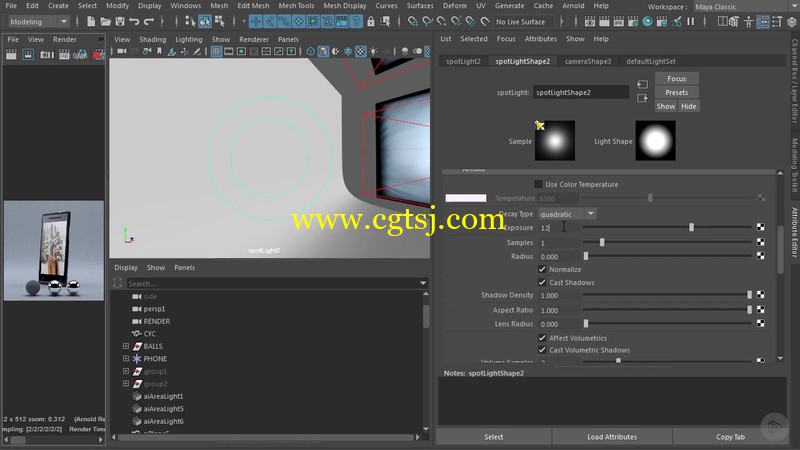Select by hierarchy mode icon

coord(190,21)
